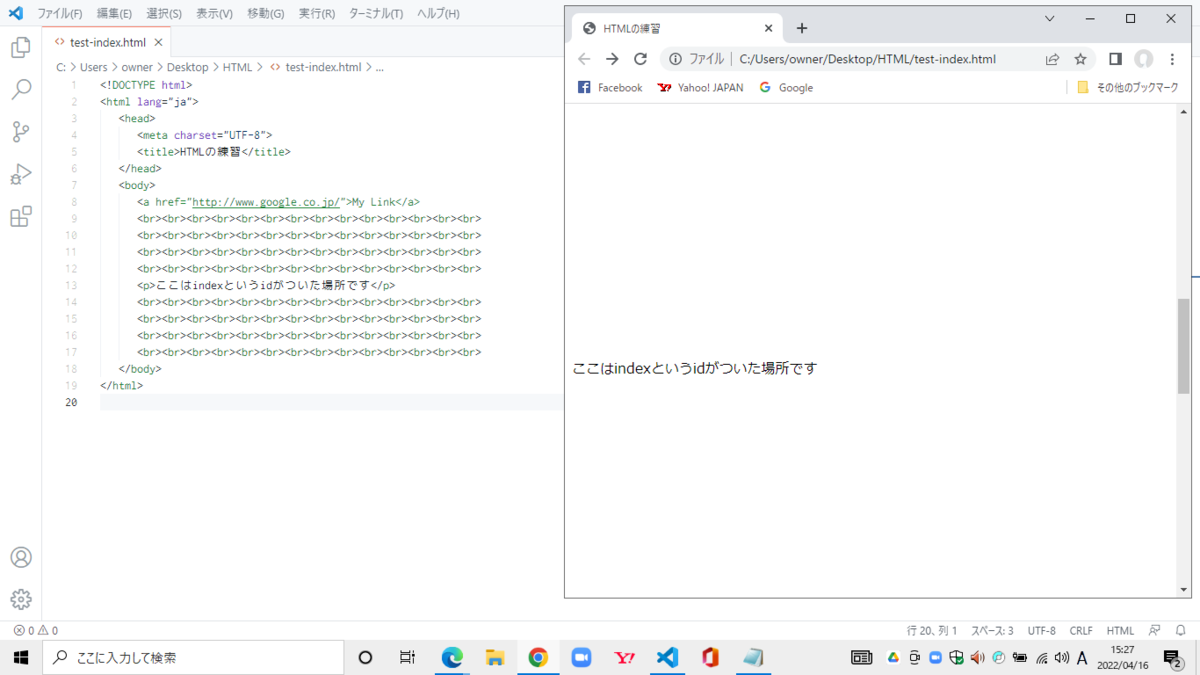The height and width of the screenshot is (675, 1200).
Task: Close the test-index.html editor tab
Action: [158, 42]
